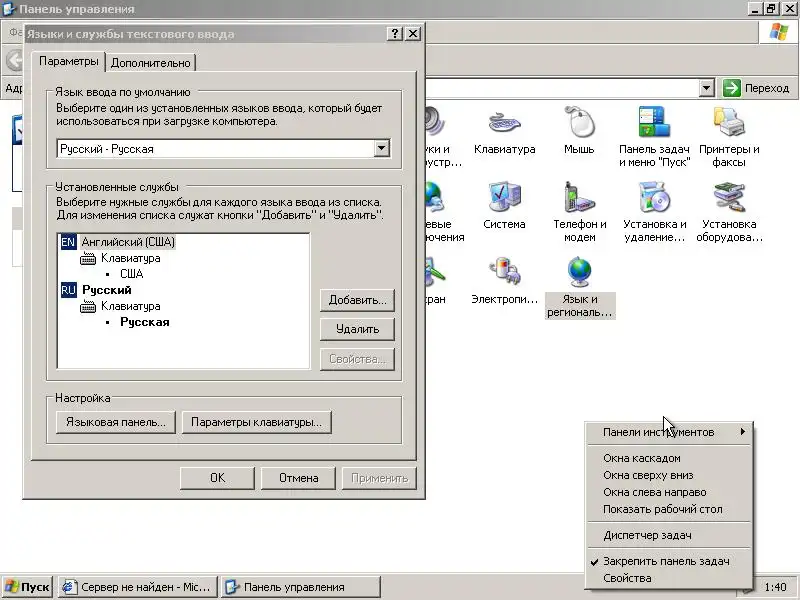This screenshot has width=800, height=600.
Task: Click the EN language badge in list
Action: coord(68,242)
